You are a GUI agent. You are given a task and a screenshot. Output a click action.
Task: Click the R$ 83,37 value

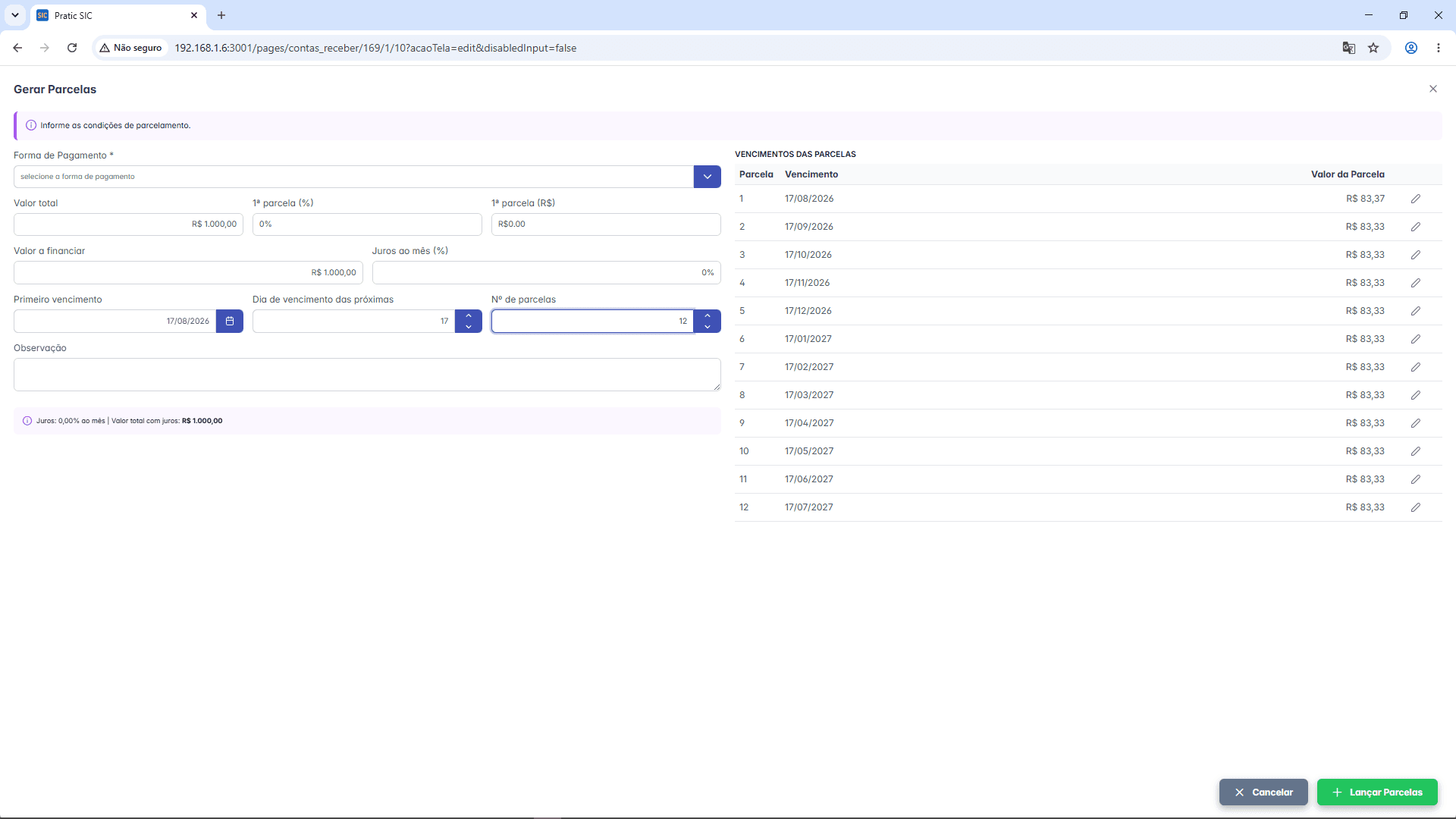[1365, 199]
